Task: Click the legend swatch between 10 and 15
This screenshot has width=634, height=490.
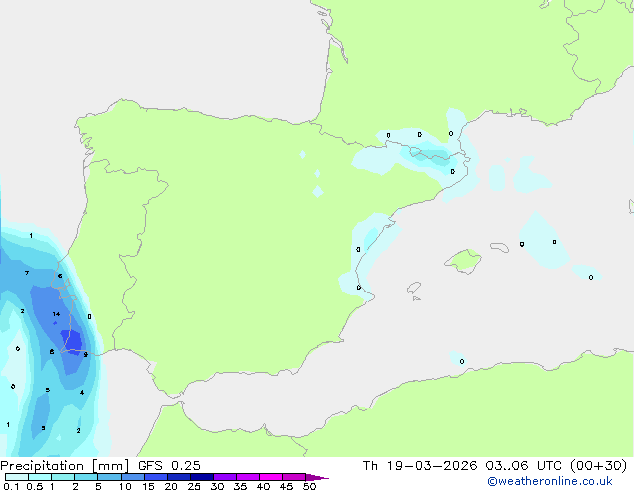Action: (133, 477)
